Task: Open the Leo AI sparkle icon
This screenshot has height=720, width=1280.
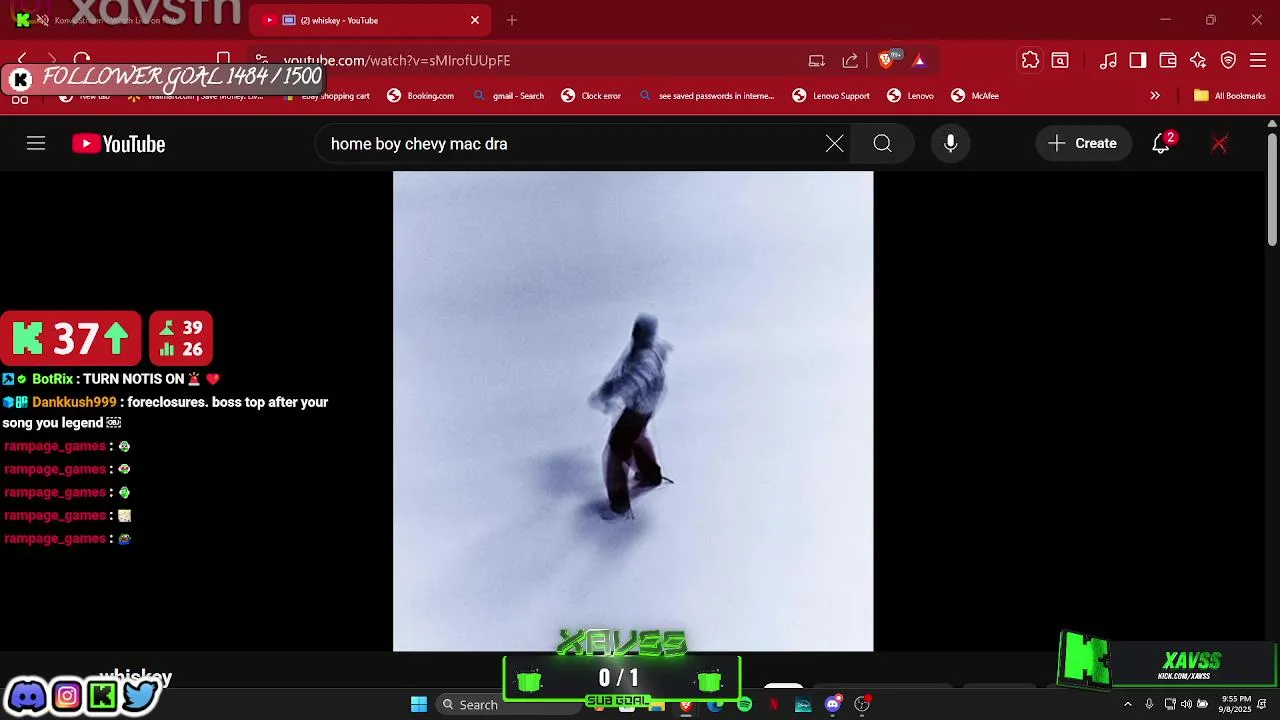Action: 1198,60
